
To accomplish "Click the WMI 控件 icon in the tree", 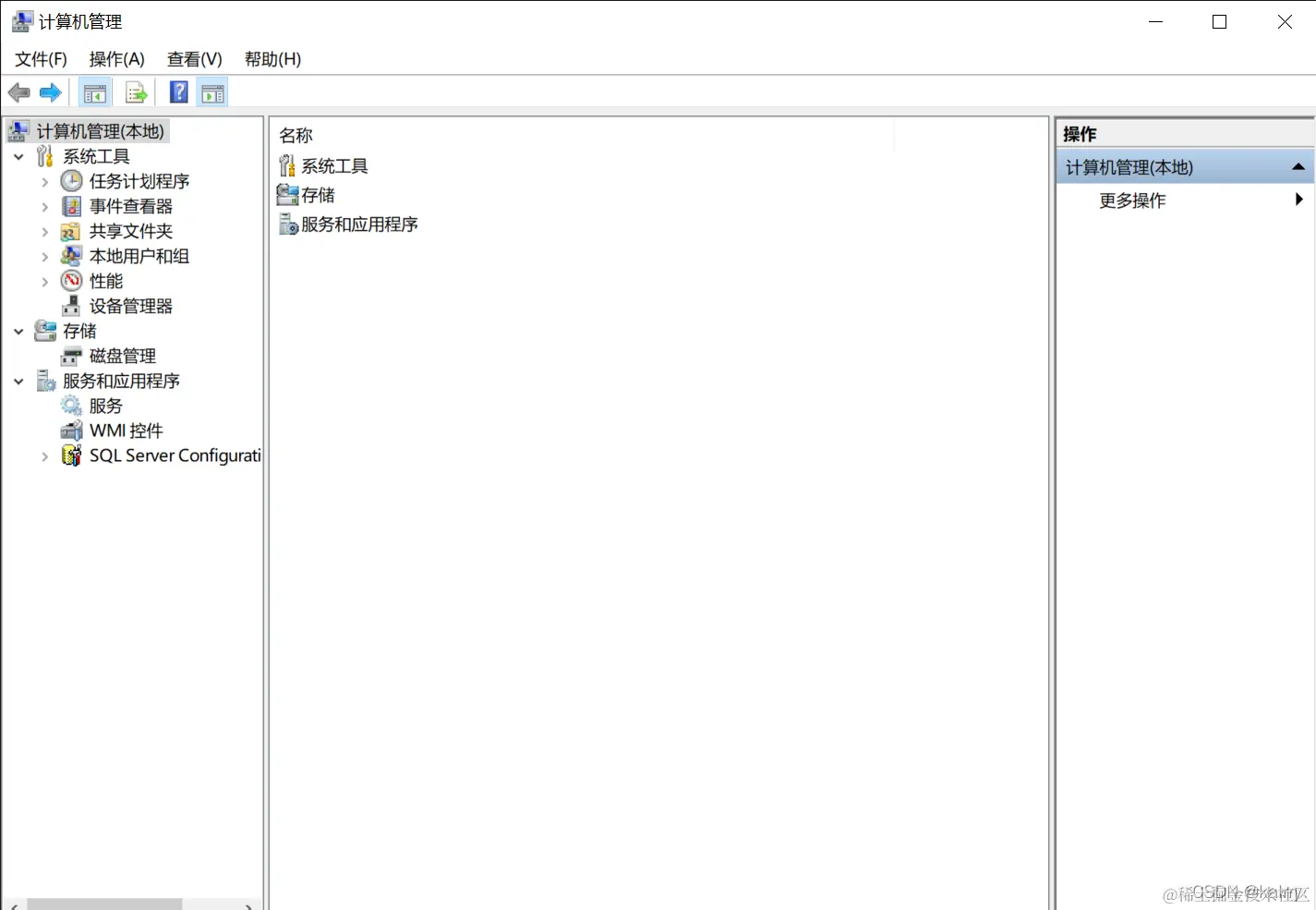I will point(71,431).
